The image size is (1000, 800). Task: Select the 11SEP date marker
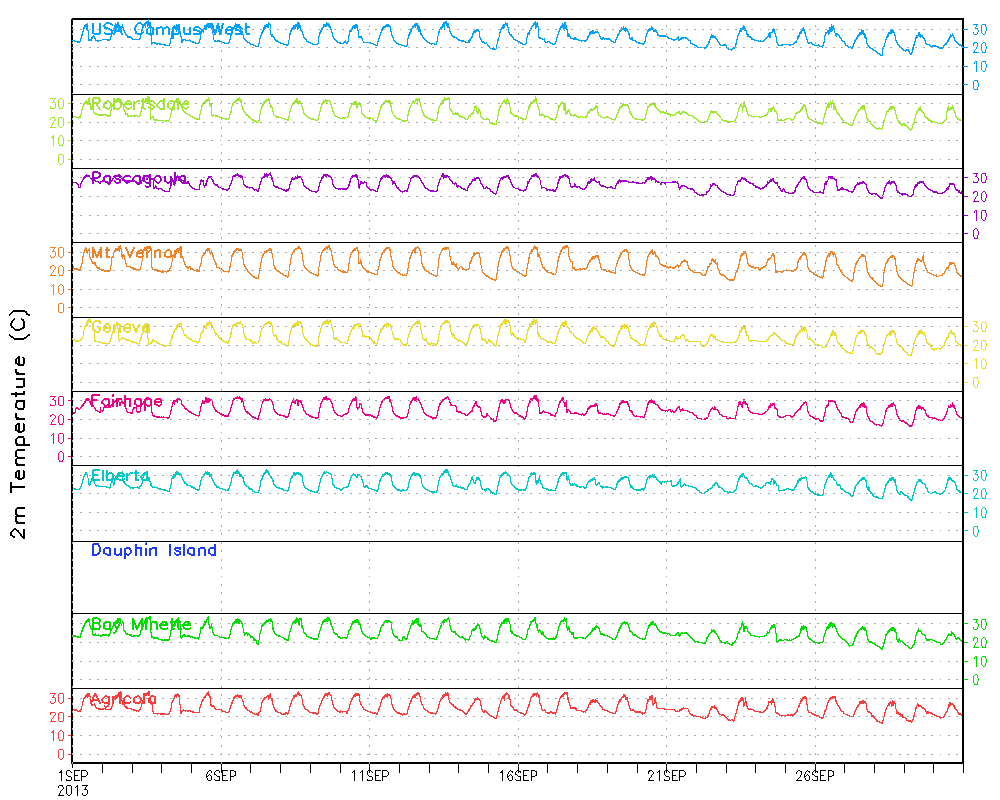click(x=369, y=776)
